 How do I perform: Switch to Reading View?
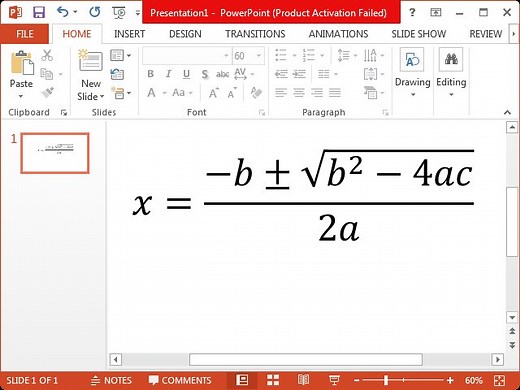point(303,380)
